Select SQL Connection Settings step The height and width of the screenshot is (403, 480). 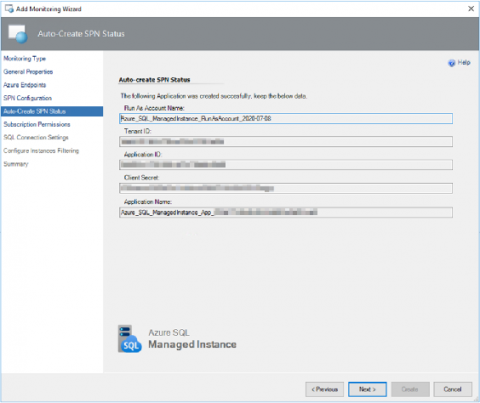pos(36,137)
